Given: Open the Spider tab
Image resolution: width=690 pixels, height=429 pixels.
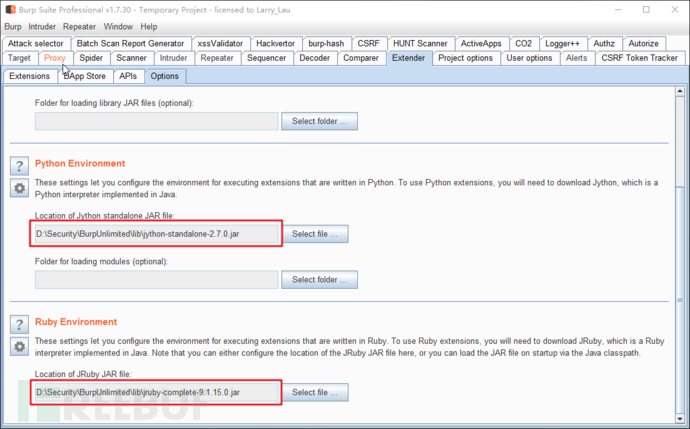Looking at the screenshot, I should 91,58.
